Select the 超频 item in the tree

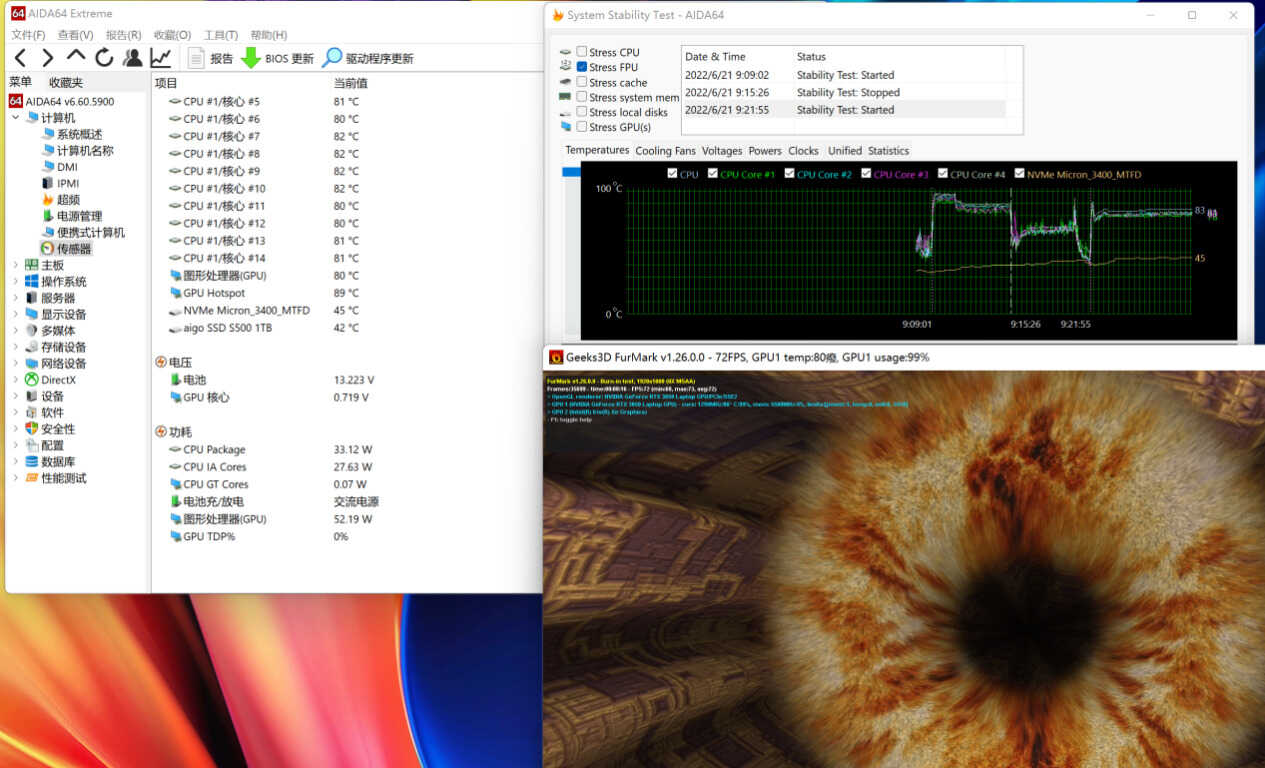(67, 200)
